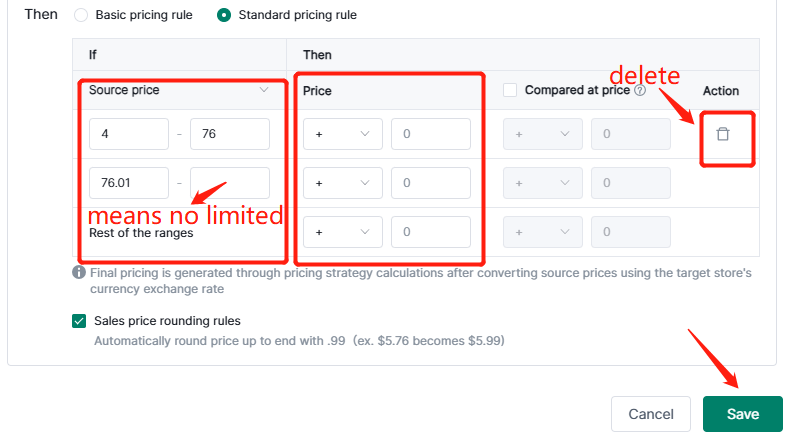This screenshot has height=435, width=797.
Task: Click the price value field in second row
Action: (x=431, y=183)
